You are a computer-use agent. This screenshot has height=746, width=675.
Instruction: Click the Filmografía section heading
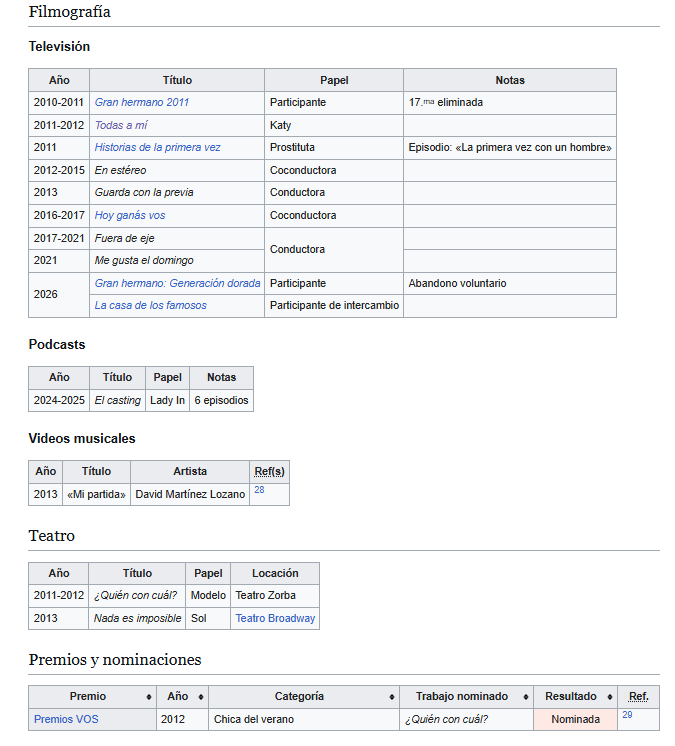coord(69,11)
